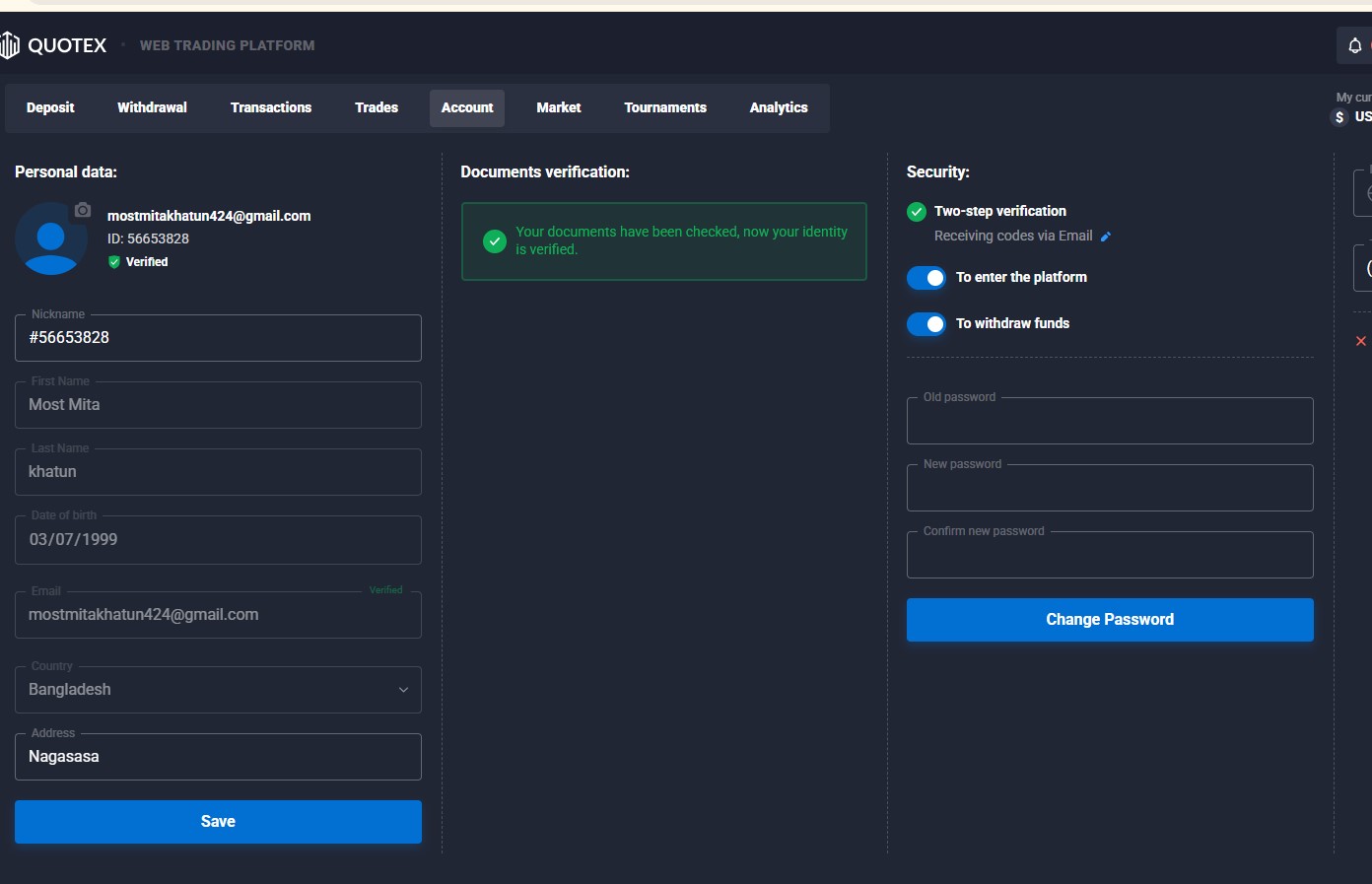Image resolution: width=1372 pixels, height=884 pixels.
Task: Edit two-step verification method with the pencil icon
Action: point(1106,237)
